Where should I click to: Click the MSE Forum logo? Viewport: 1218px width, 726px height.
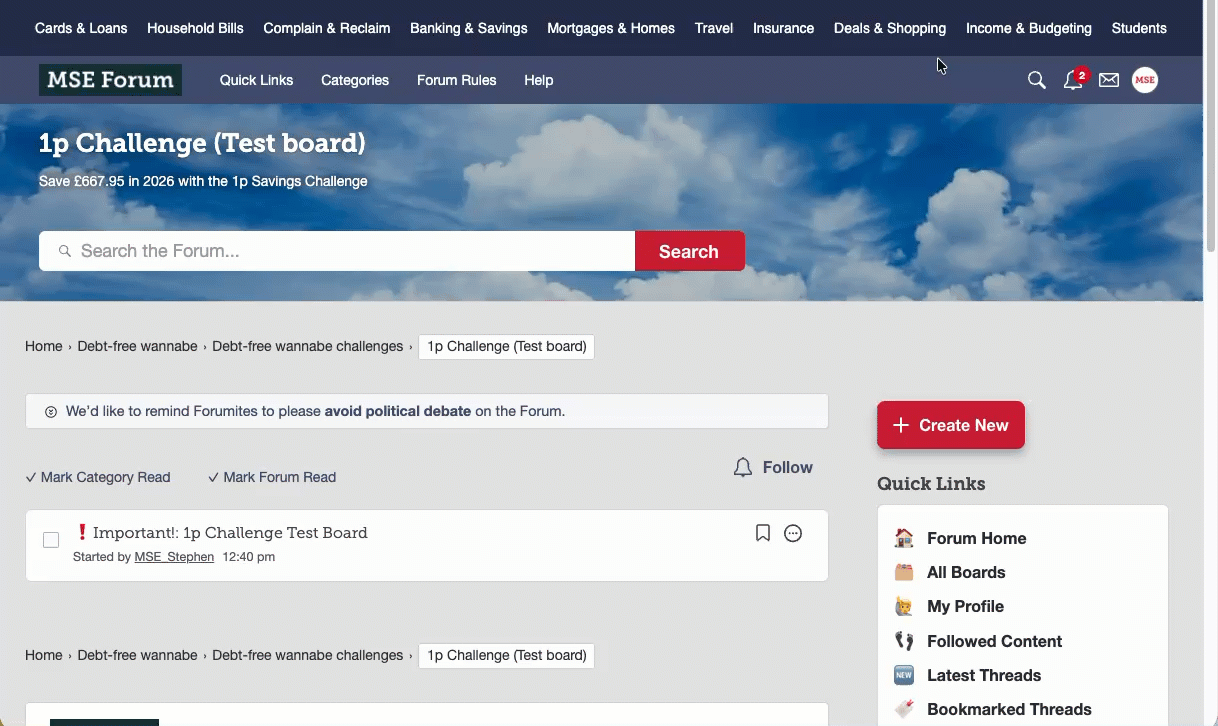110,80
